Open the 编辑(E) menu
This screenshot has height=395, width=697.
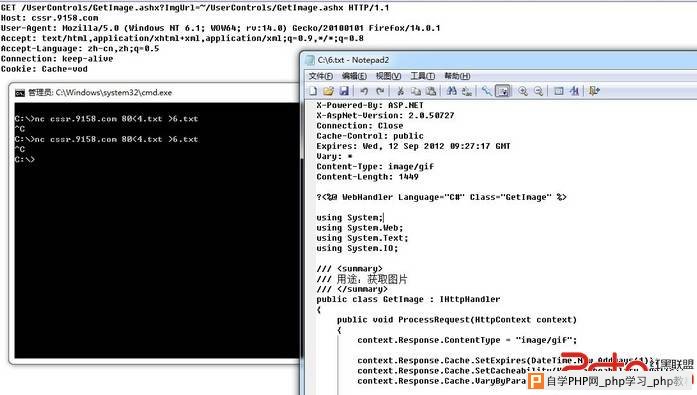[354, 76]
